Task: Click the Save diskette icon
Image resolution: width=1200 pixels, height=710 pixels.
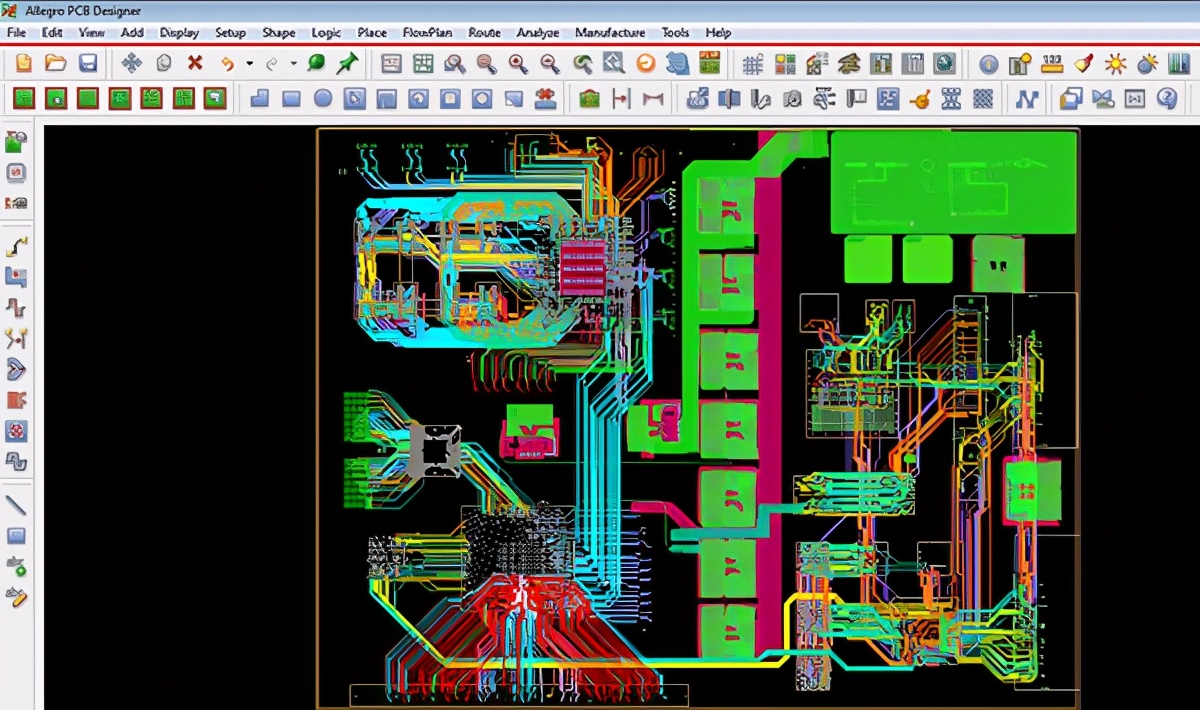Action: [88, 64]
